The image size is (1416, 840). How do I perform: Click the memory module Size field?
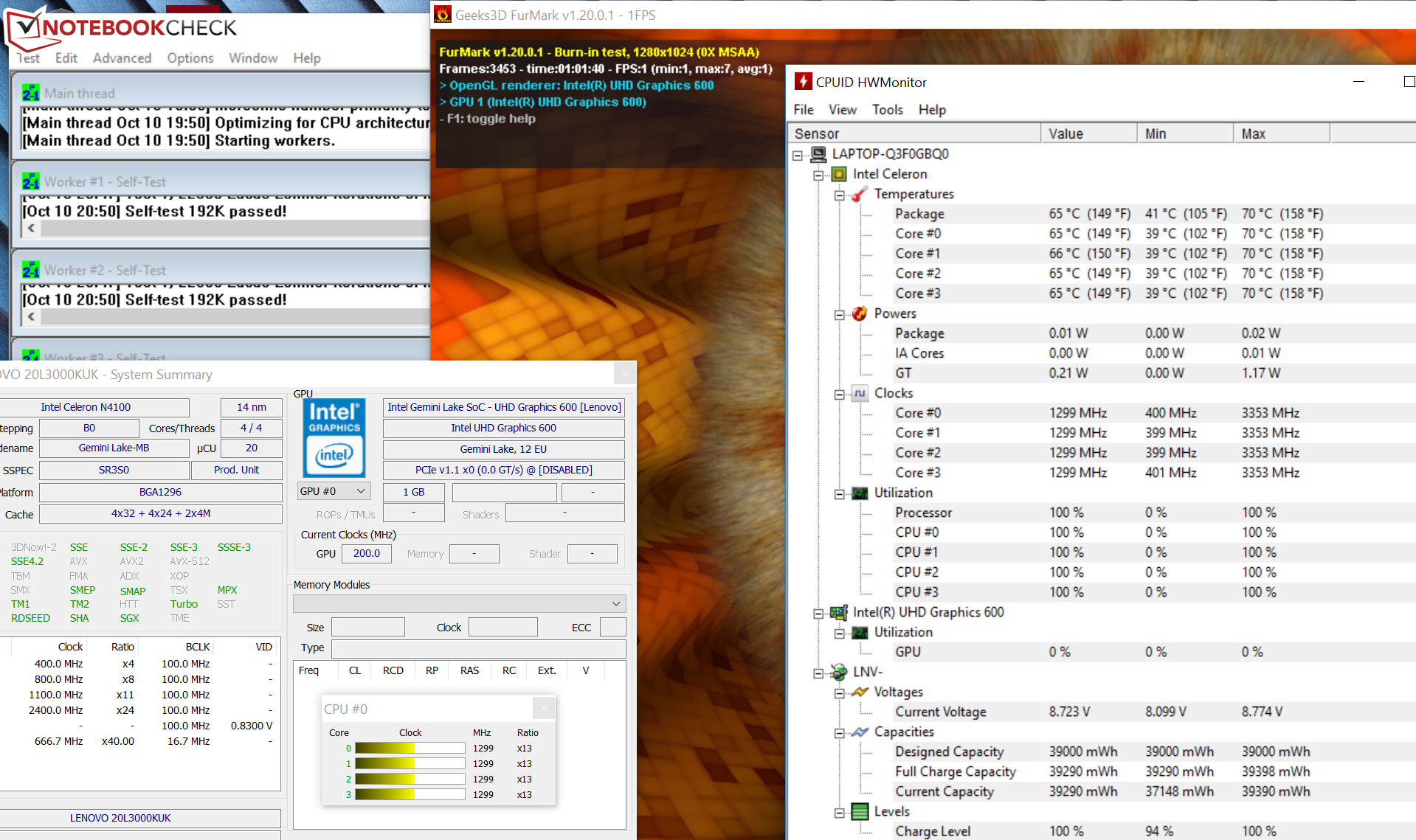pos(367,627)
